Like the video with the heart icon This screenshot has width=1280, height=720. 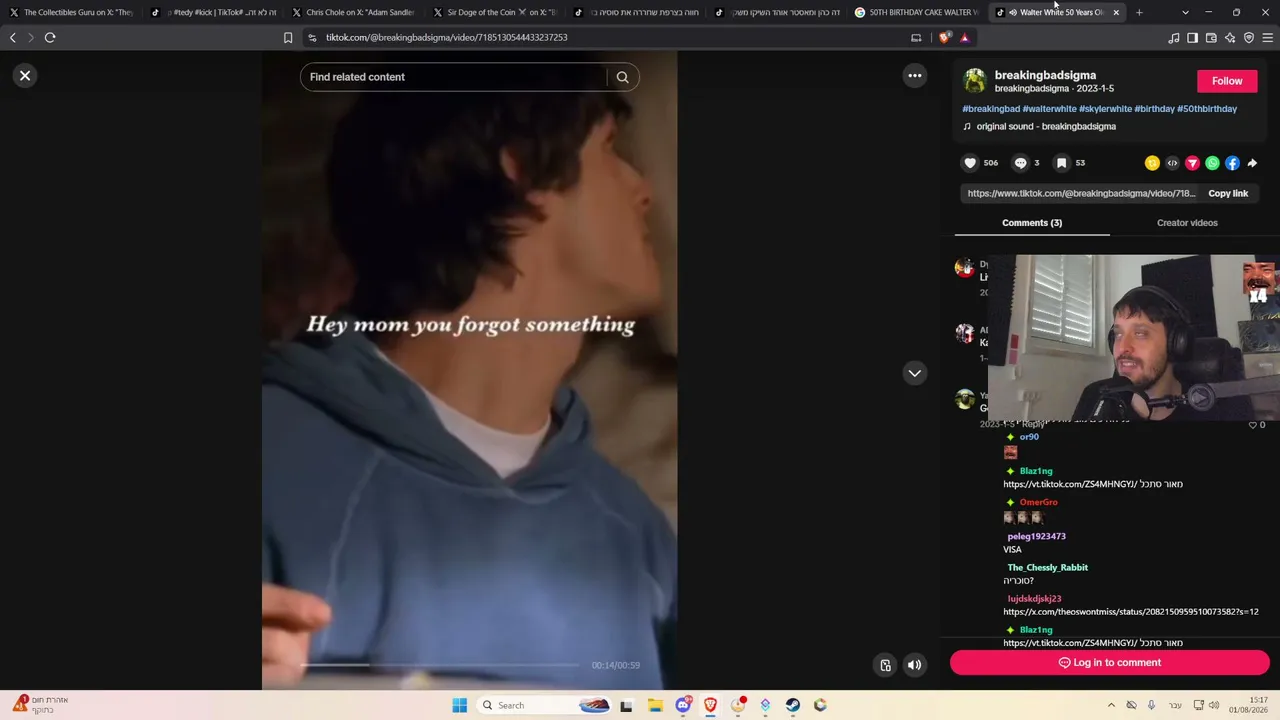970,163
